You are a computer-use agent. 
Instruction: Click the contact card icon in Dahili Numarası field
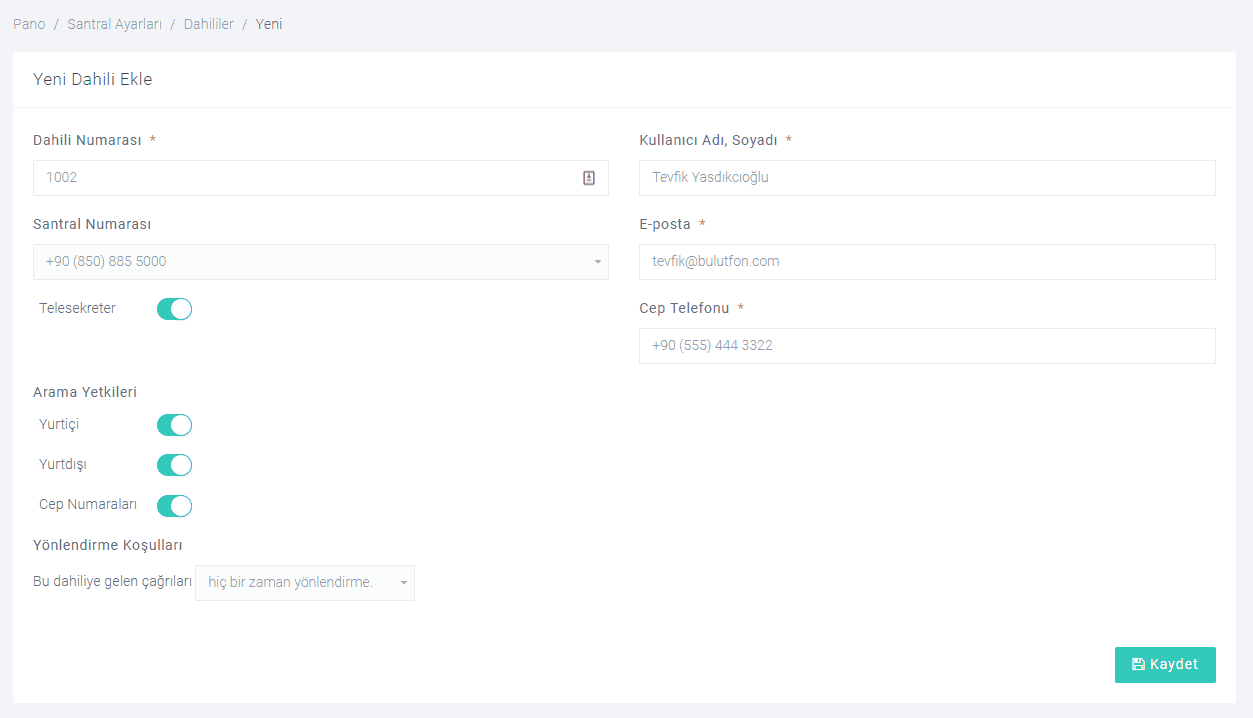click(x=589, y=178)
